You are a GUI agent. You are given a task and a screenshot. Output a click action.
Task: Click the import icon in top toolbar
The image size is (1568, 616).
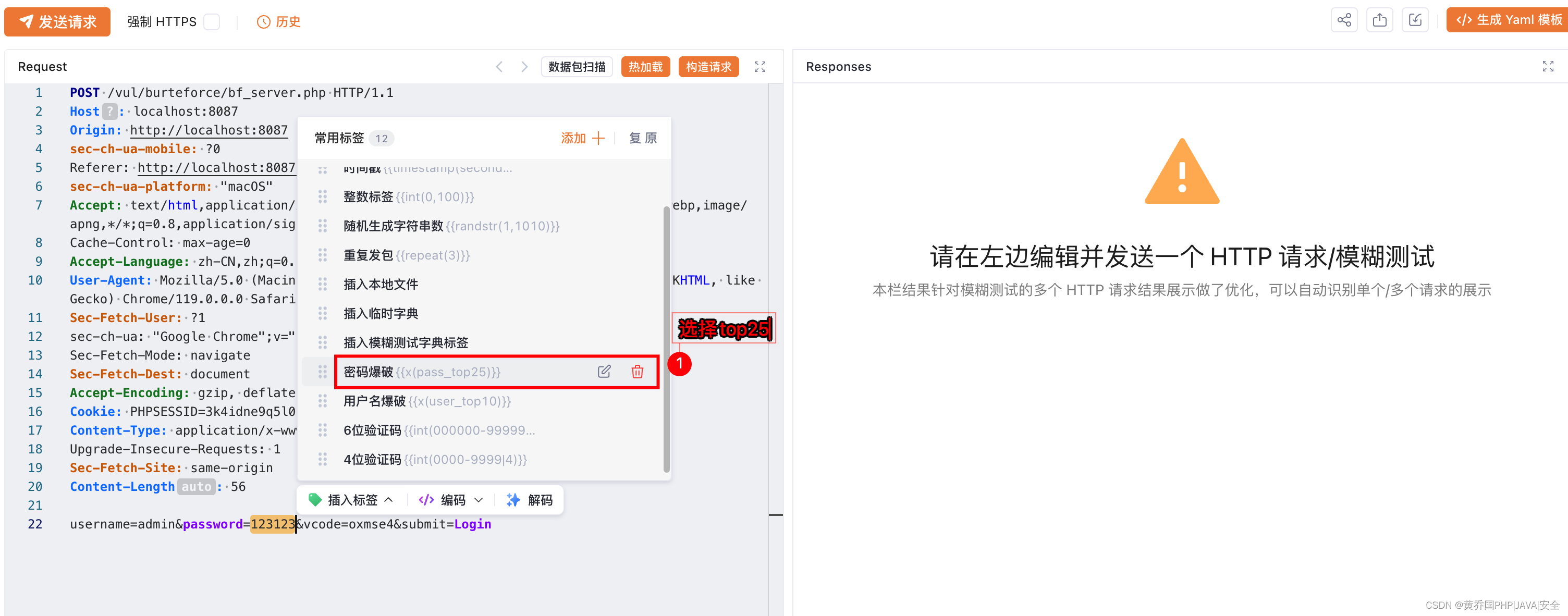click(1415, 20)
